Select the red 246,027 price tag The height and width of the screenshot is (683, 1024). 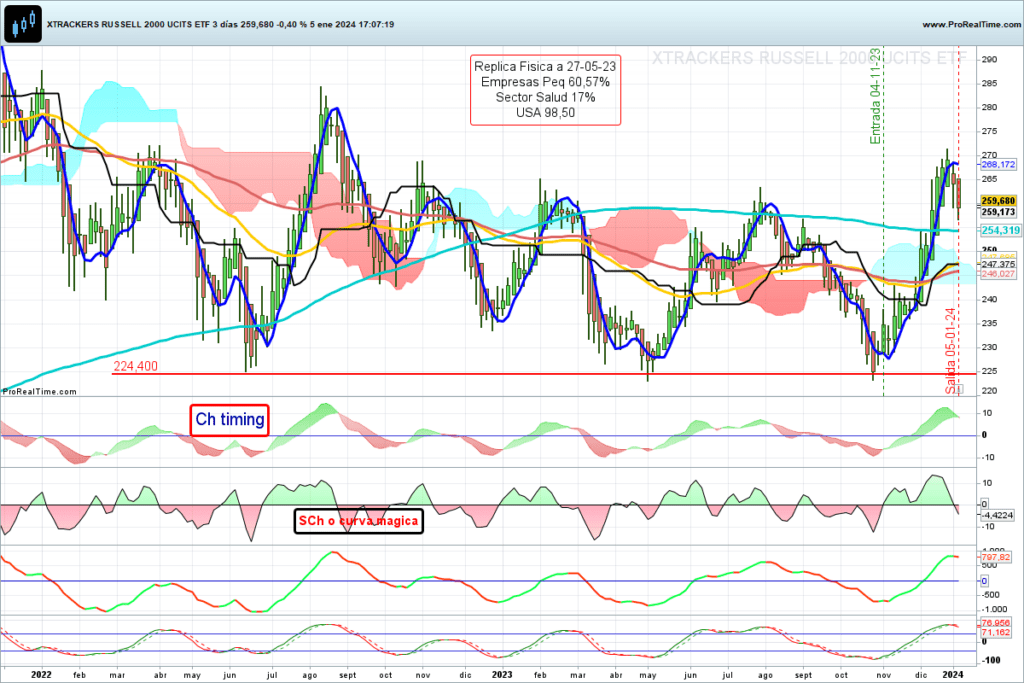point(998,274)
